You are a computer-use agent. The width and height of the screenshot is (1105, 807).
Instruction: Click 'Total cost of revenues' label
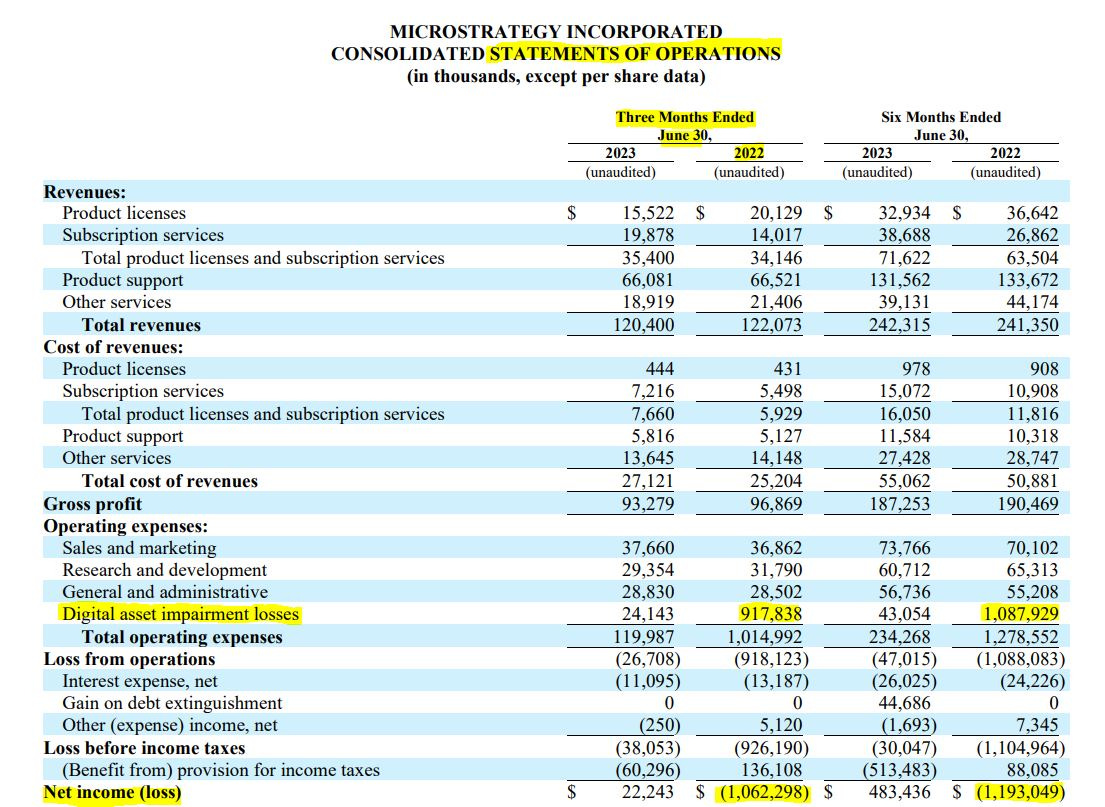pyautogui.click(x=170, y=481)
